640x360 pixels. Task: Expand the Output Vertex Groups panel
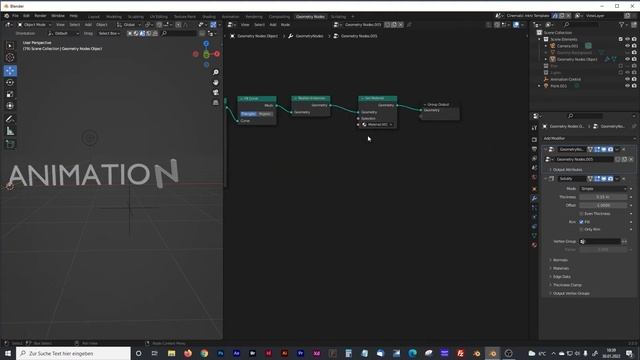(x=571, y=293)
